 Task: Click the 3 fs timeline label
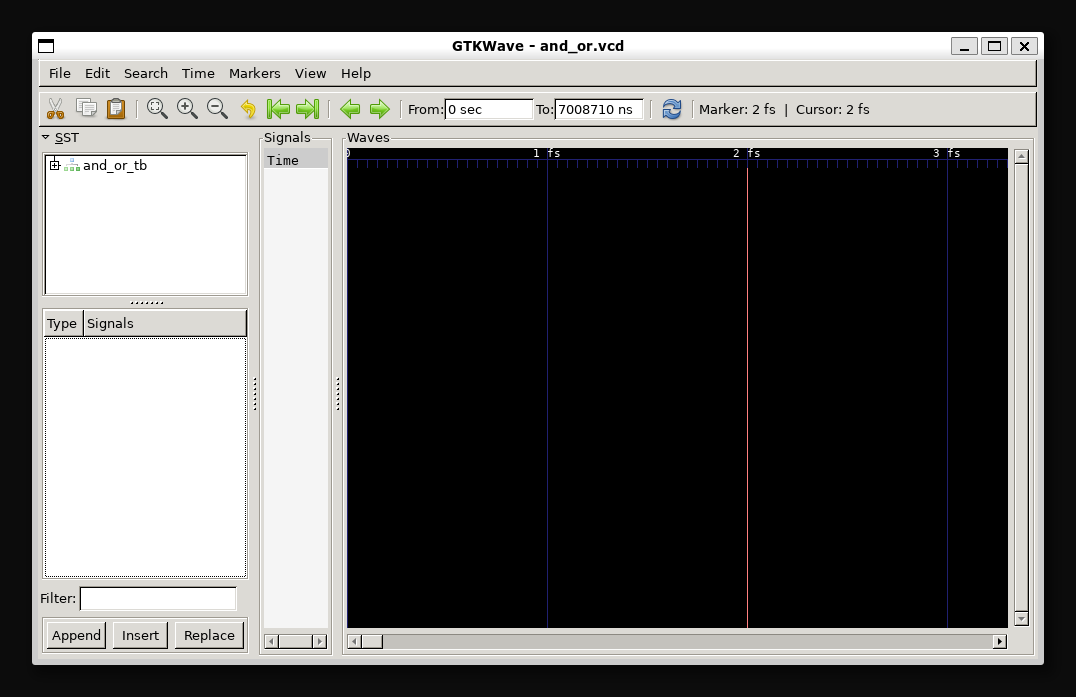946,153
